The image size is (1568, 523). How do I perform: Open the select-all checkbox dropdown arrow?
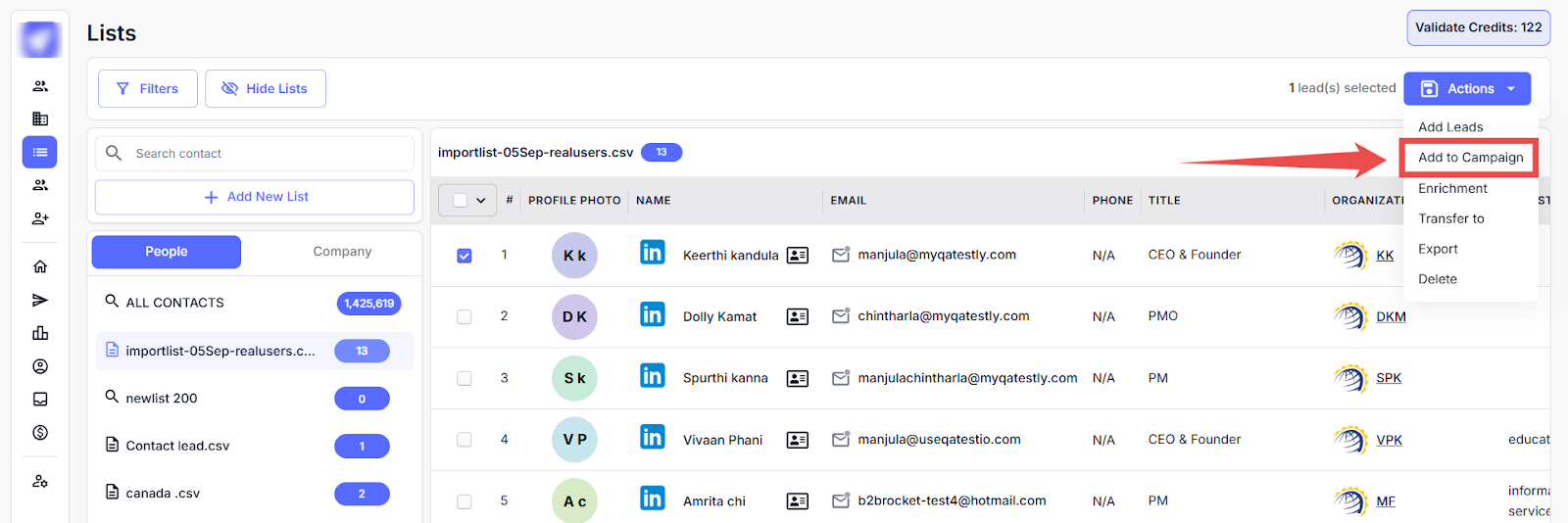[x=481, y=201]
